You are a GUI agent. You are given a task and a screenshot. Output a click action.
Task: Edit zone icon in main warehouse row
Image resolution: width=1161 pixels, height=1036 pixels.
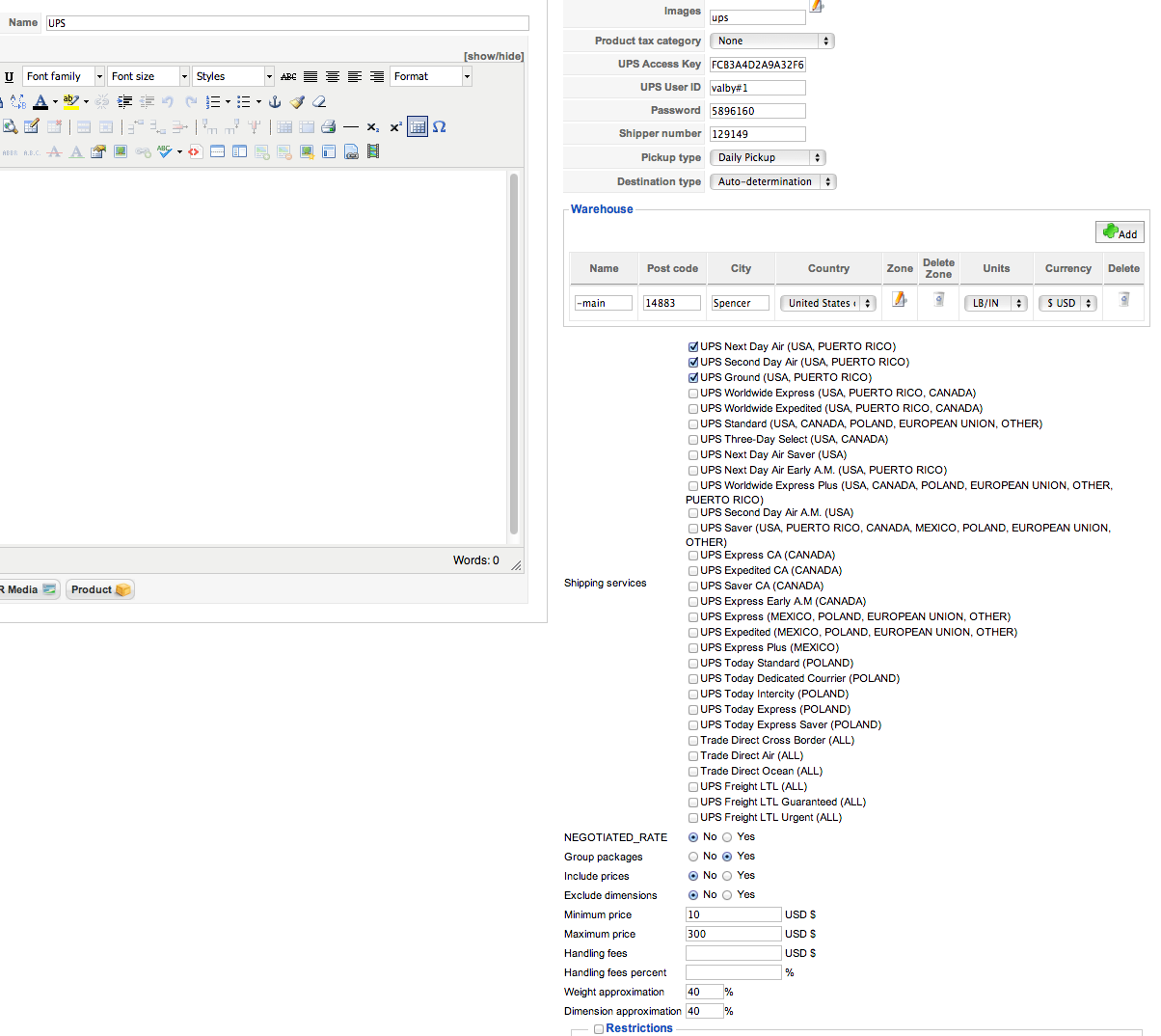tap(900, 300)
